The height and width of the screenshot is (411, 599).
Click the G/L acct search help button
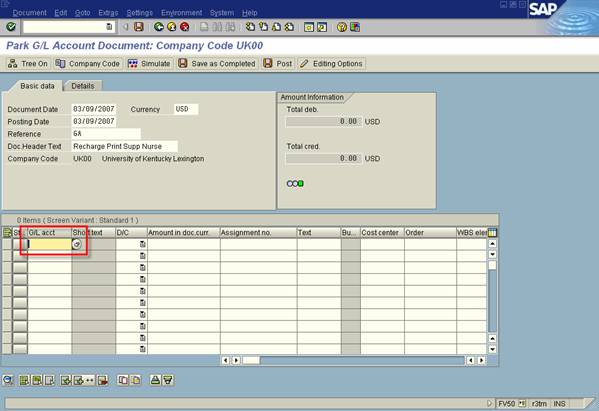point(77,244)
